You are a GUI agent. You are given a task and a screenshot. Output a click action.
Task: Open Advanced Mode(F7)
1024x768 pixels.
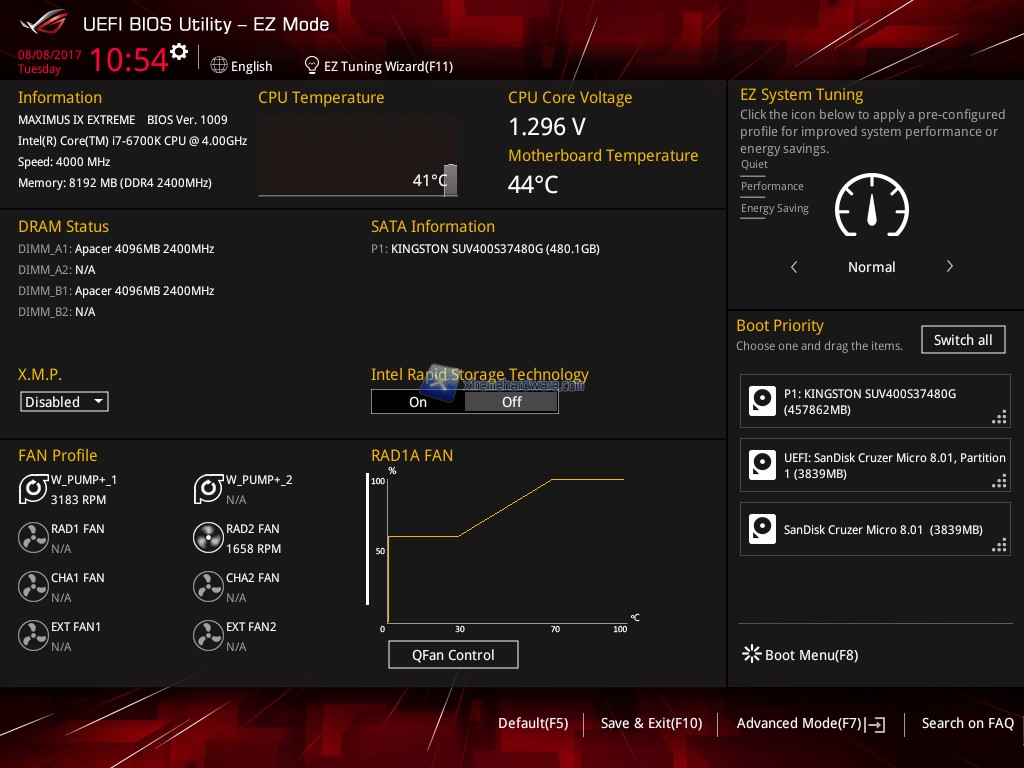point(809,723)
